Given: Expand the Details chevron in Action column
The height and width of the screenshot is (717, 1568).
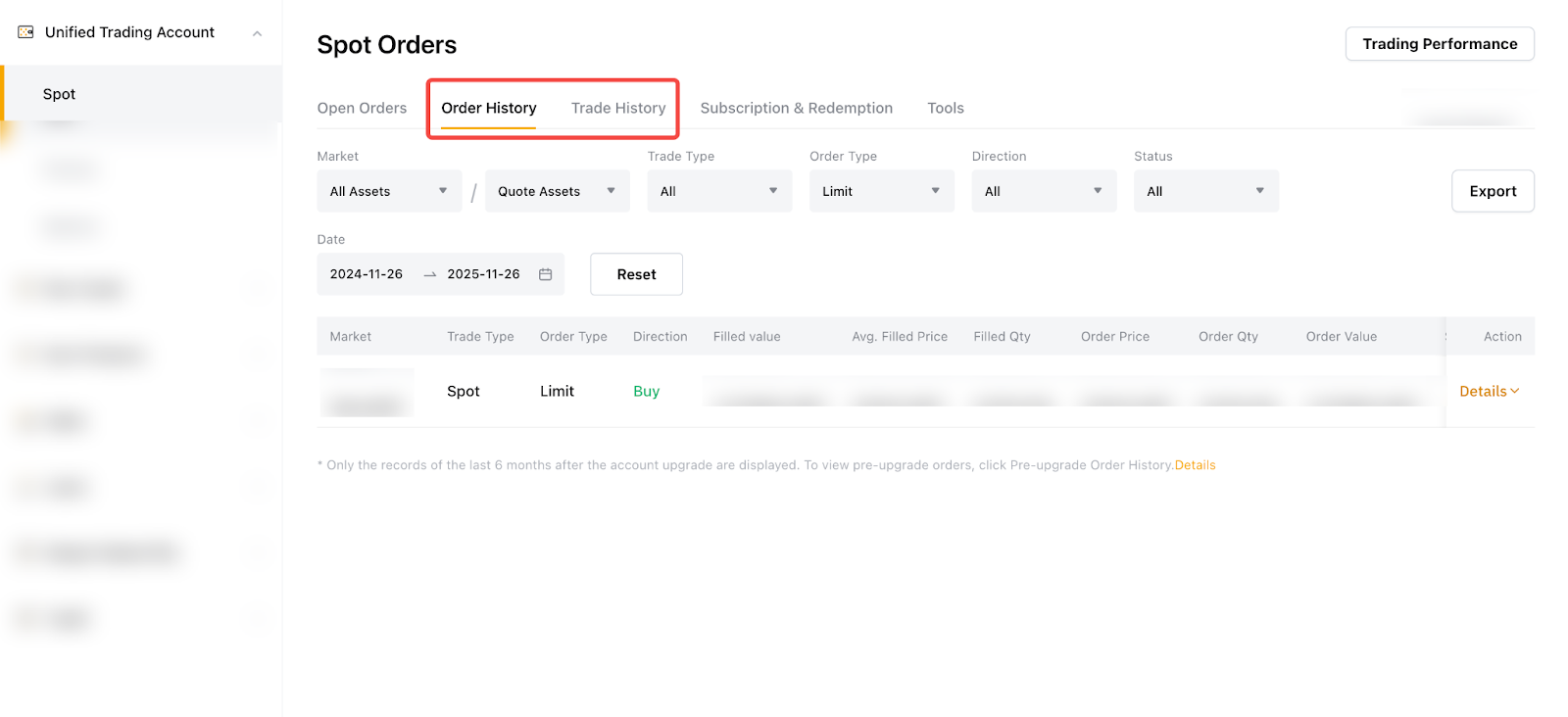Looking at the screenshot, I should tap(1515, 391).
